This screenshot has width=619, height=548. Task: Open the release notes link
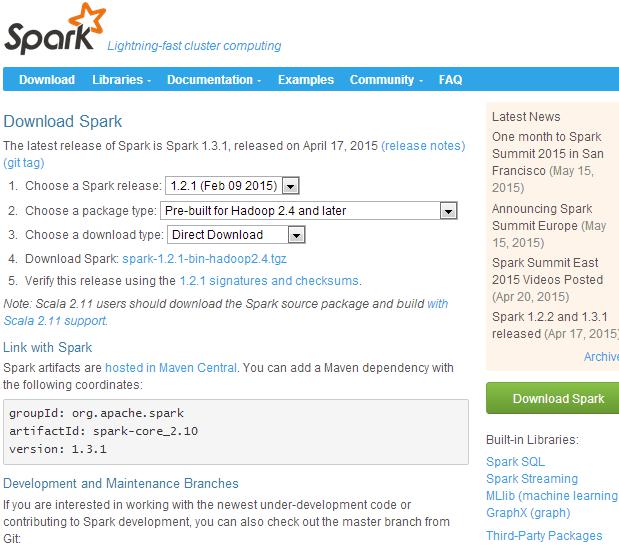pos(423,146)
